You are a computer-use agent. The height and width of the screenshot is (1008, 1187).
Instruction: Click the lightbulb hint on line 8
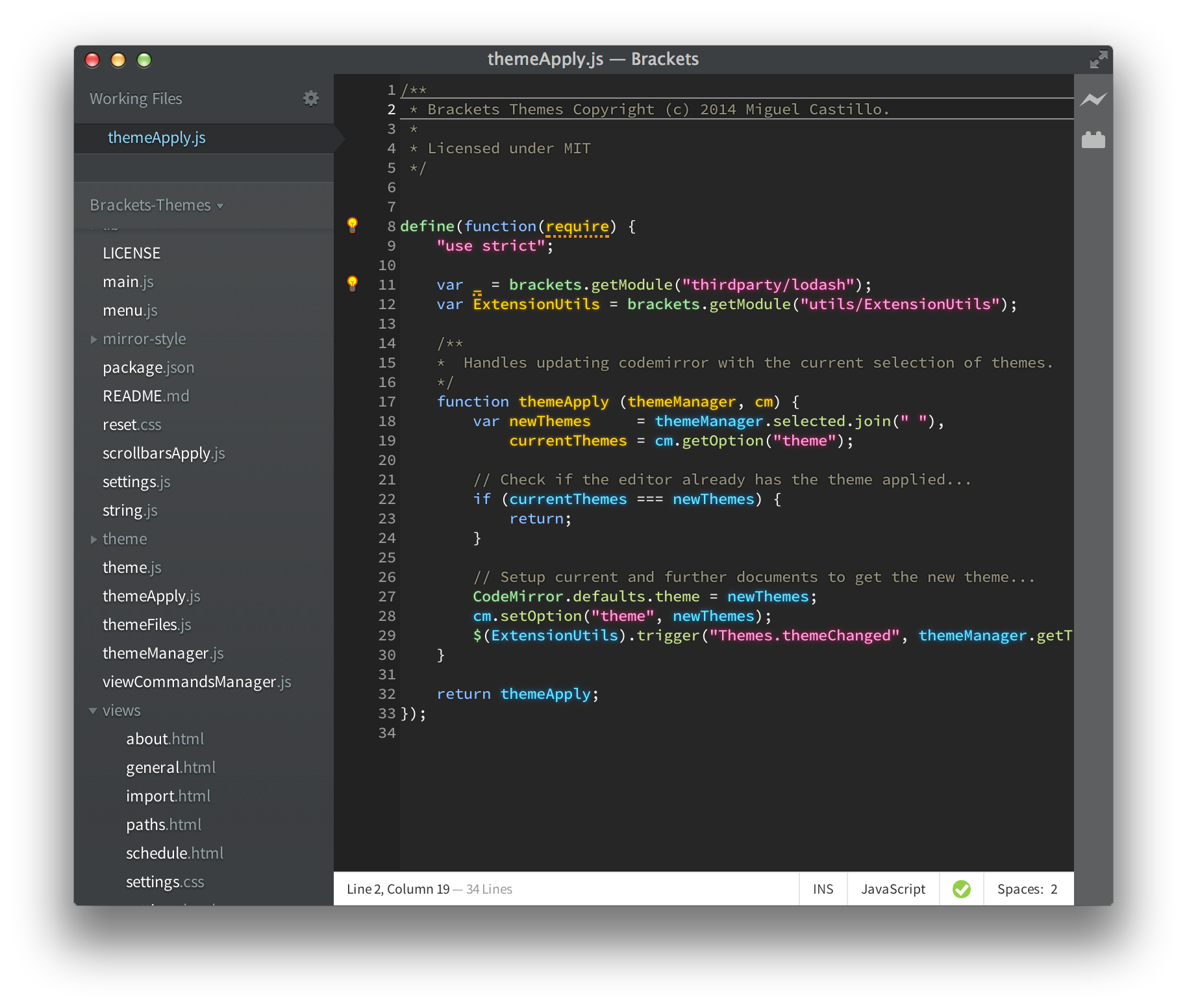coord(353,225)
